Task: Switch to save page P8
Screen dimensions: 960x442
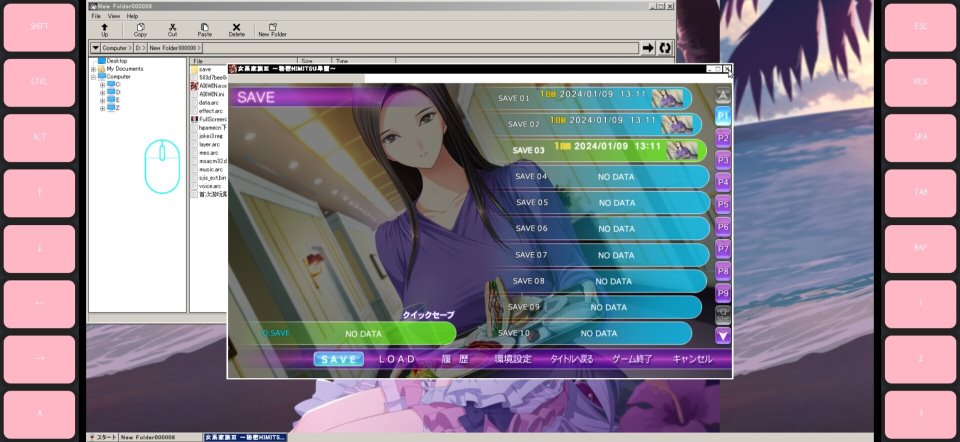Action: (x=723, y=271)
